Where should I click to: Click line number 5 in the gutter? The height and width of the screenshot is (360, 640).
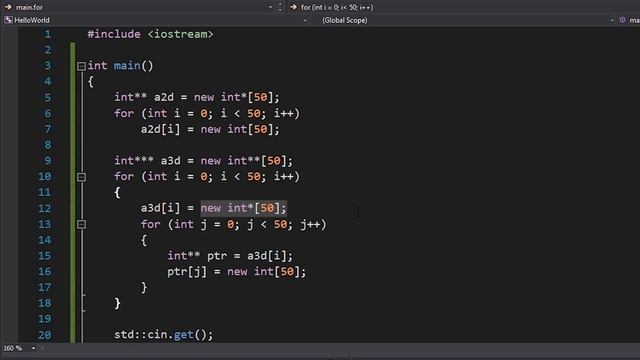tap(47, 98)
